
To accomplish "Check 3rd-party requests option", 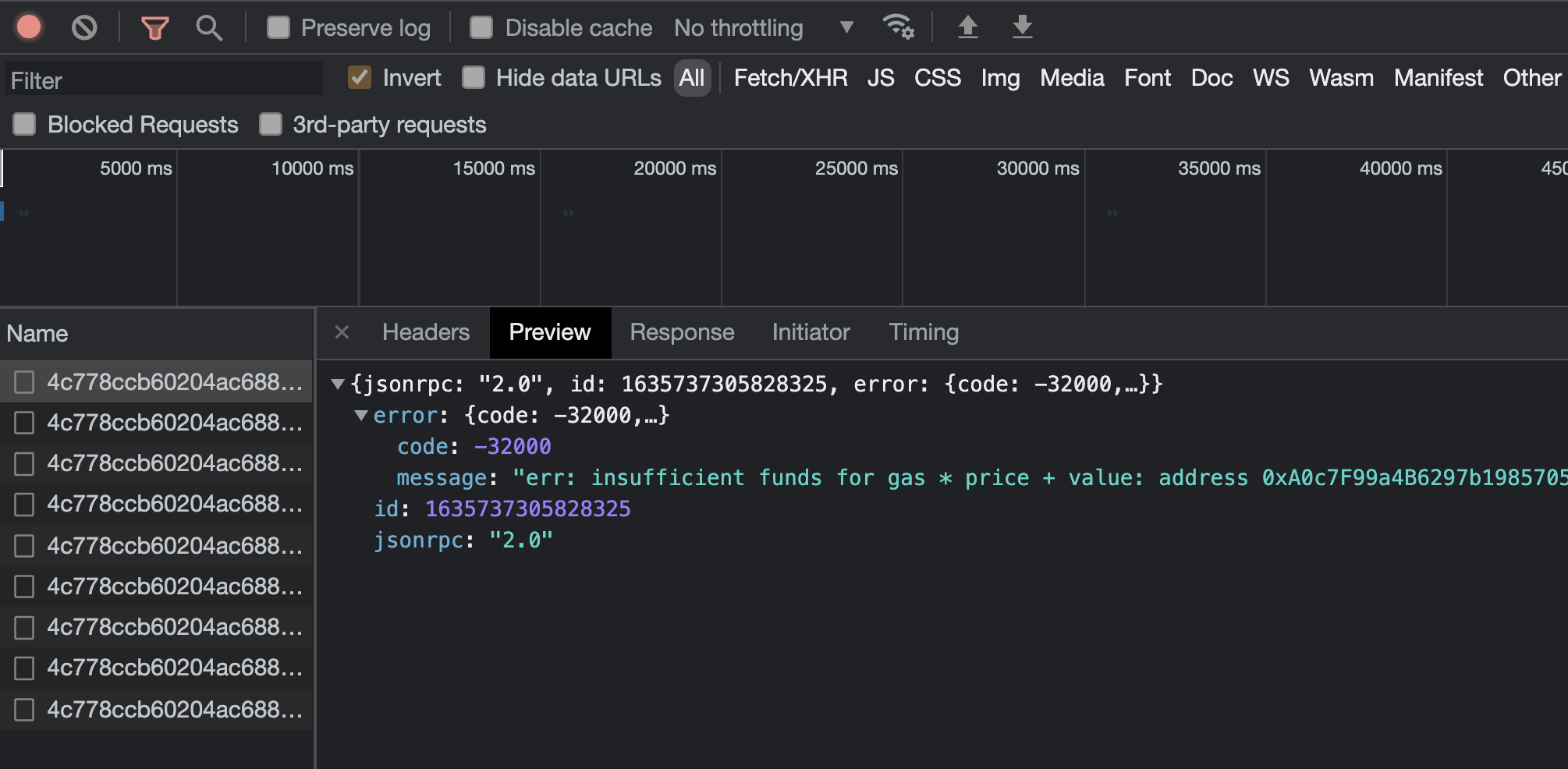I will pyautogui.click(x=271, y=124).
